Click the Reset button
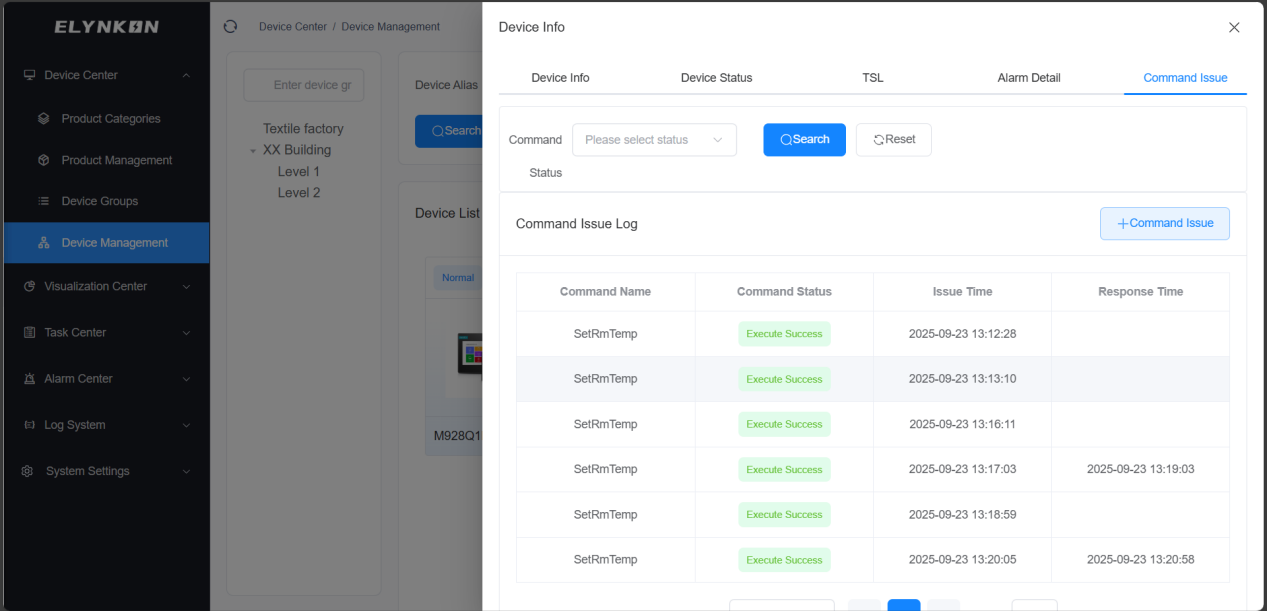Screen dimensions: 1267x611 tap(894, 140)
